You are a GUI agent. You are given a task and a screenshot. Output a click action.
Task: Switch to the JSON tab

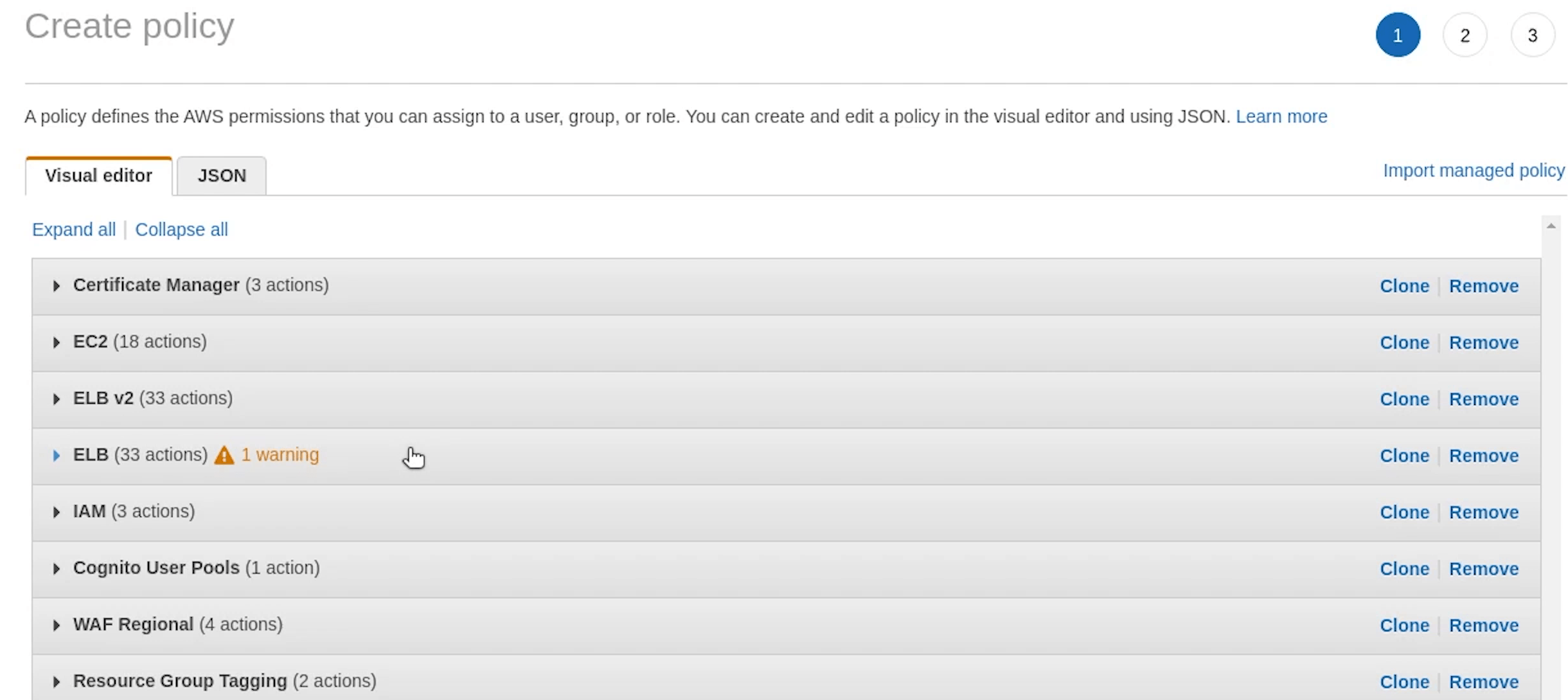coord(222,175)
